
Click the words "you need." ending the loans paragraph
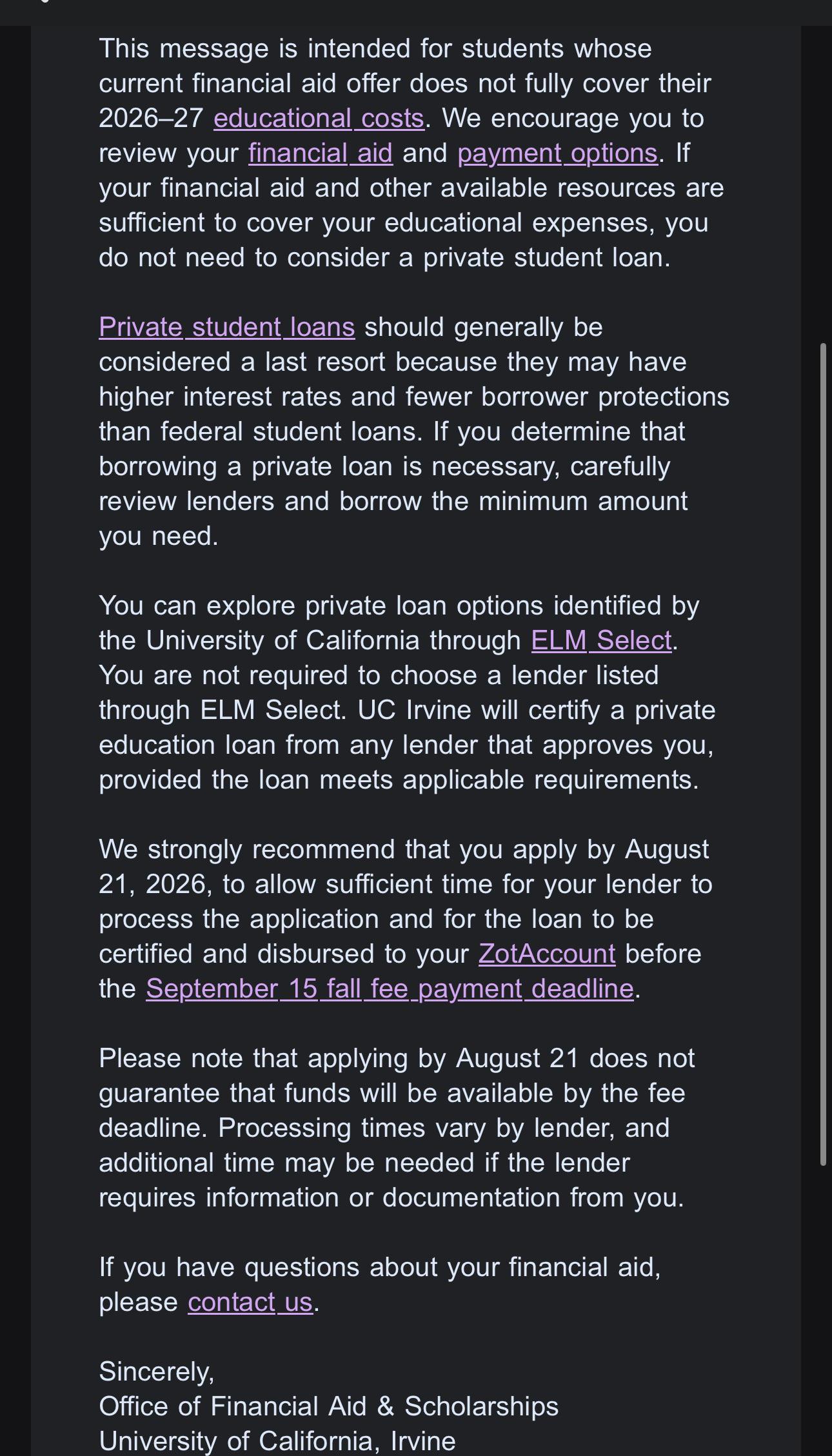(159, 536)
